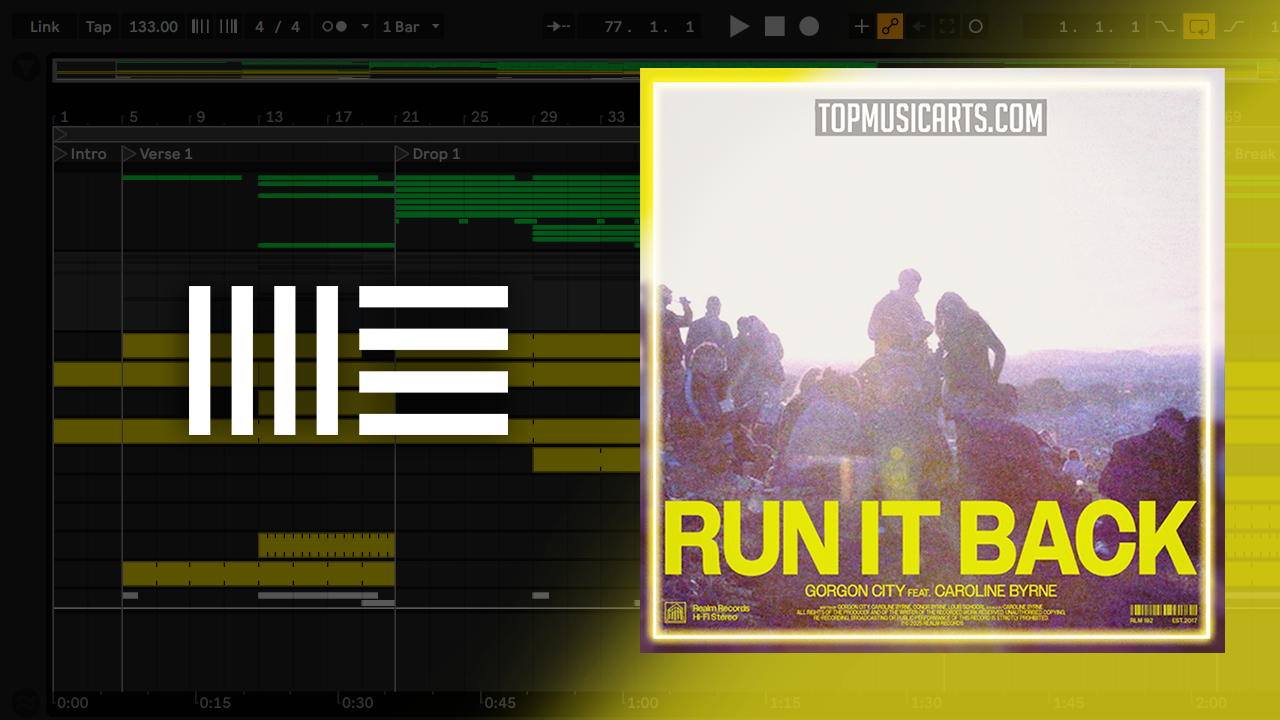Open the metronome settings dropdown arrow
This screenshot has height=720, width=1280.
(x=364, y=27)
